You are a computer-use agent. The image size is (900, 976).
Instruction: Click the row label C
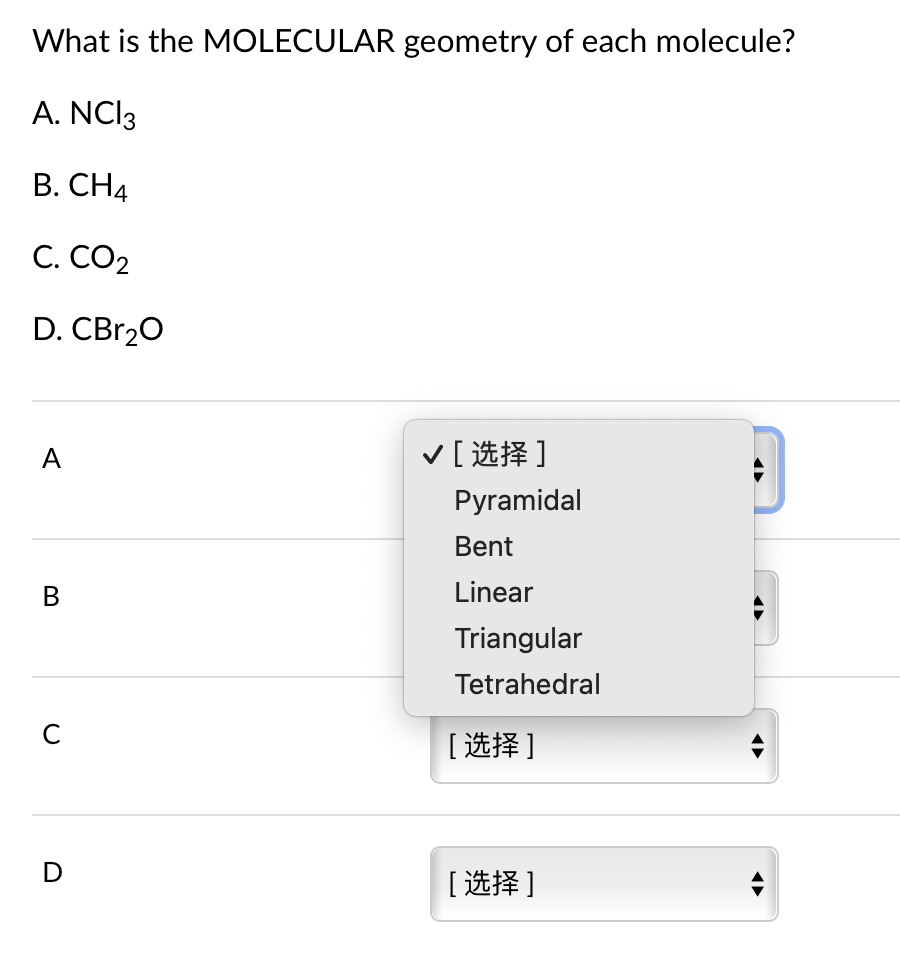(x=51, y=735)
